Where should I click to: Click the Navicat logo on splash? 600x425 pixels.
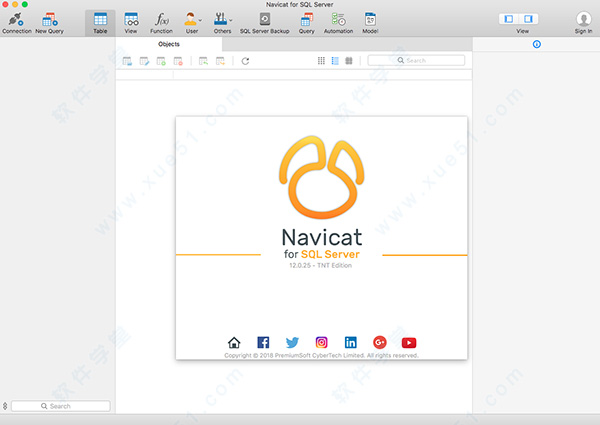[x=321, y=177]
